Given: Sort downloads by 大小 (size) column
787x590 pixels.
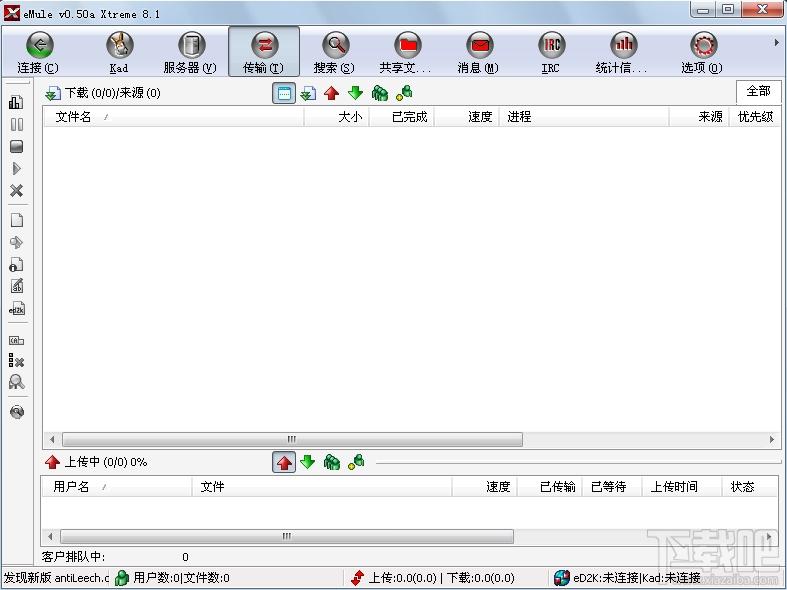Looking at the screenshot, I should pyautogui.click(x=337, y=117).
